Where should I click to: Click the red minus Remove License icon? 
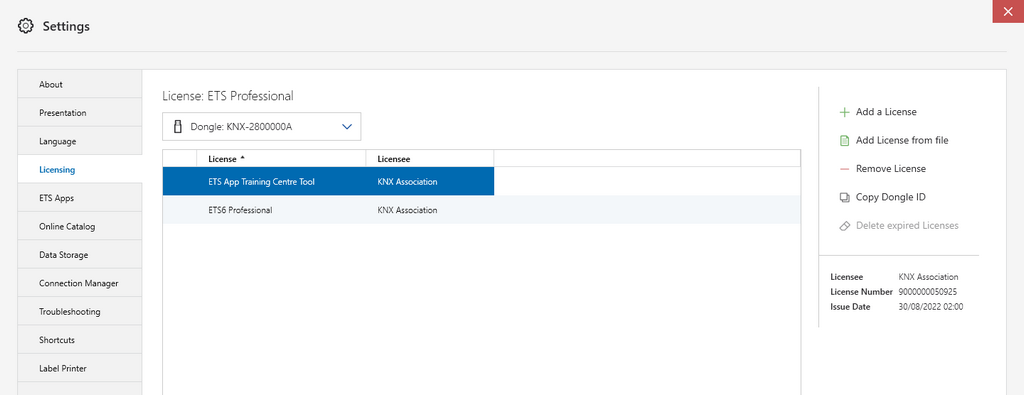point(844,169)
